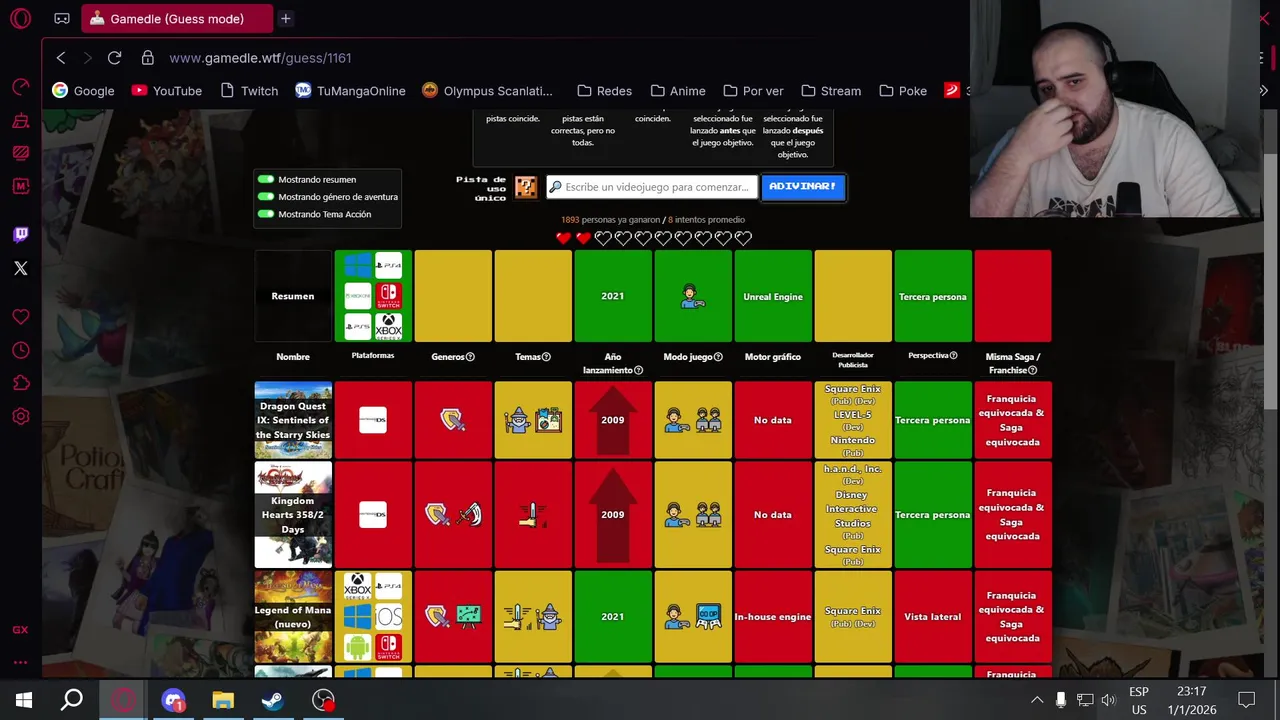Click the site-info padlock icon
The height and width of the screenshot is (720, 1280).
(148, 58)
